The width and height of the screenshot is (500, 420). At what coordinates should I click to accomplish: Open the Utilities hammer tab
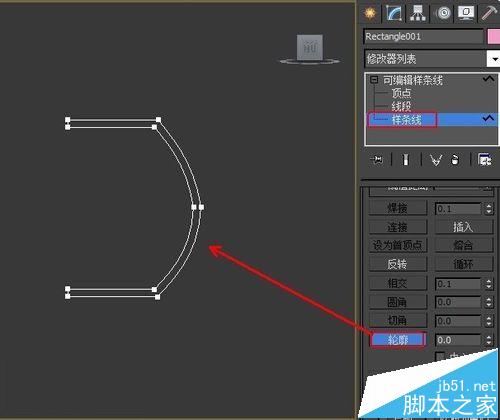(489, 13)
